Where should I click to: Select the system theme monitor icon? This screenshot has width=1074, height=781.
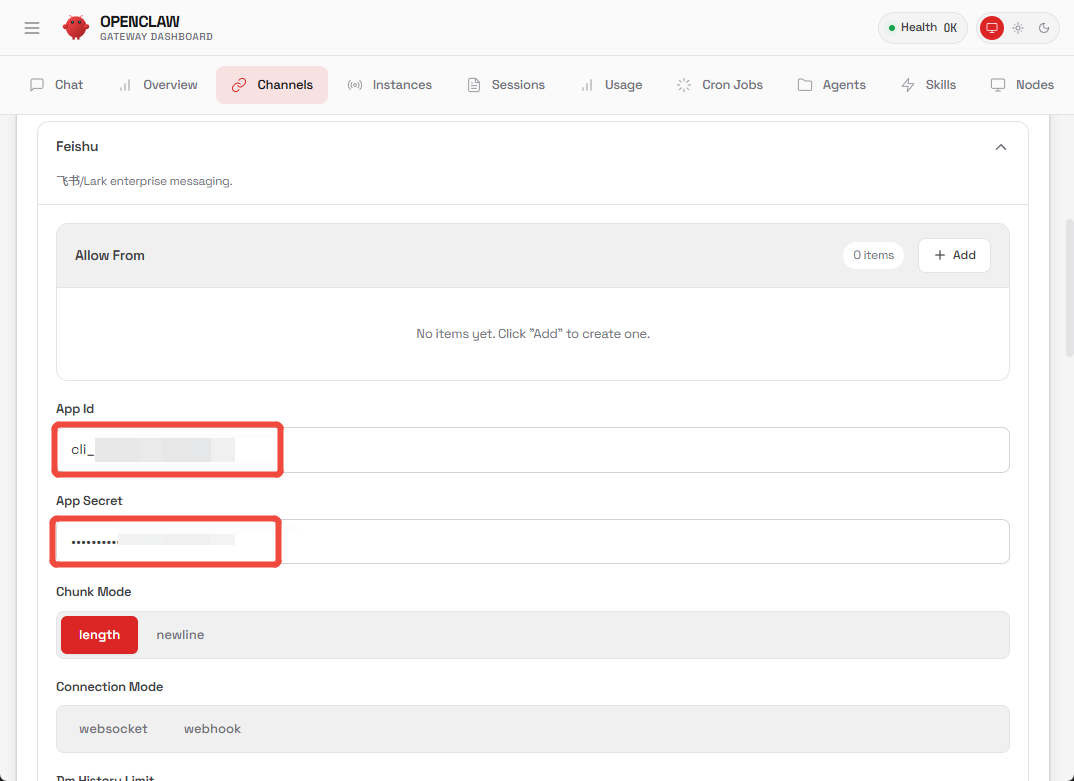tap(991, 28)
